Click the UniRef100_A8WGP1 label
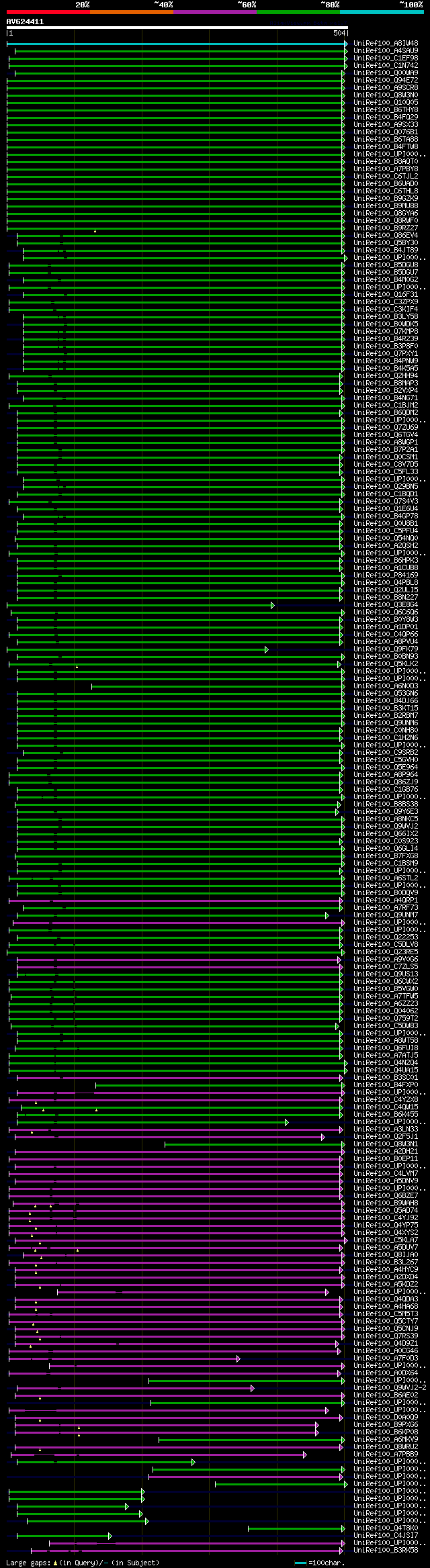The width and height of the screenshot is (430, 1568). [x=386, y=443]
